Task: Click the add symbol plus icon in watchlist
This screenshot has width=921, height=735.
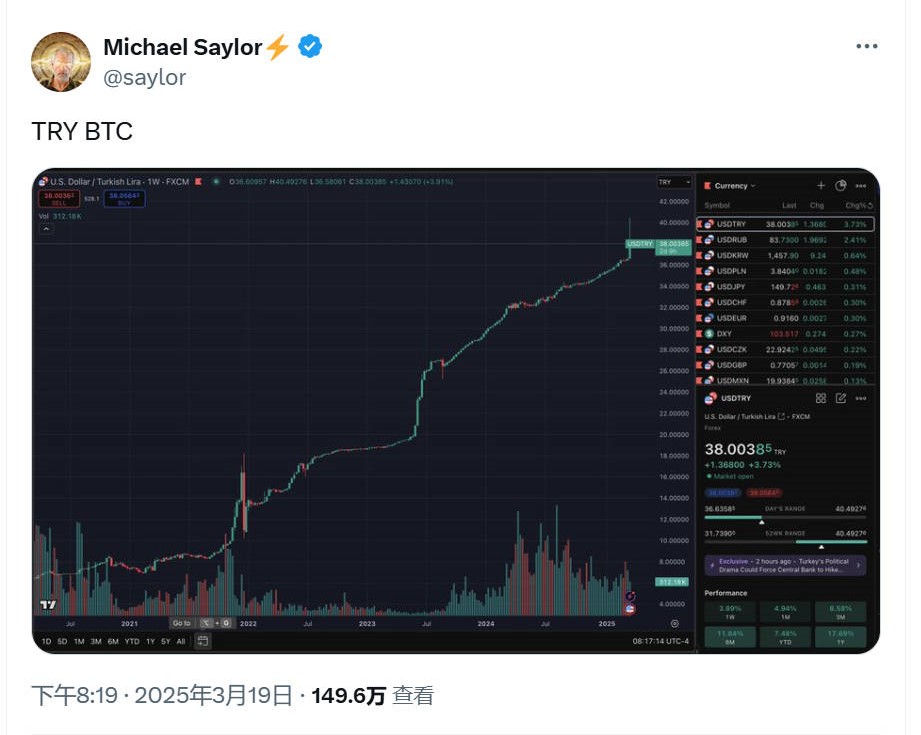Action: pos(821,185)
